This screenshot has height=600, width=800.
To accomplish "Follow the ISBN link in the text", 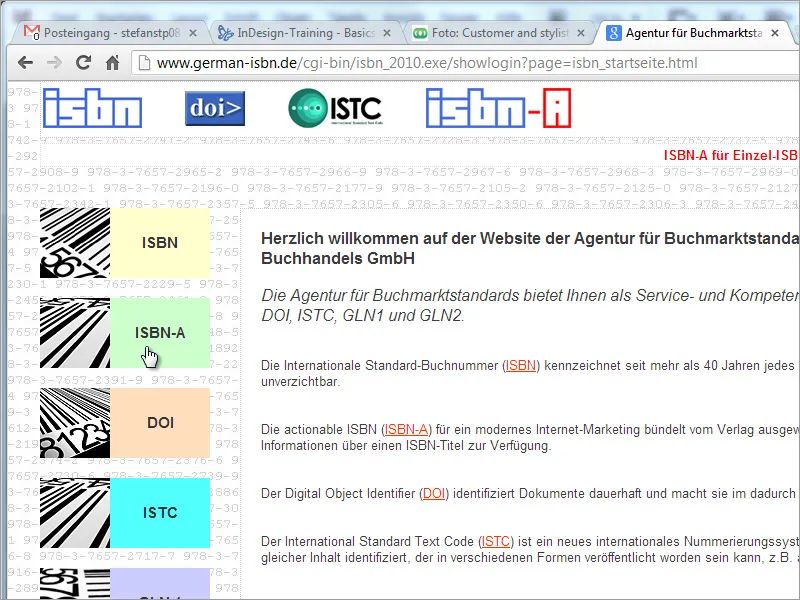I will [x=520, y=365].
